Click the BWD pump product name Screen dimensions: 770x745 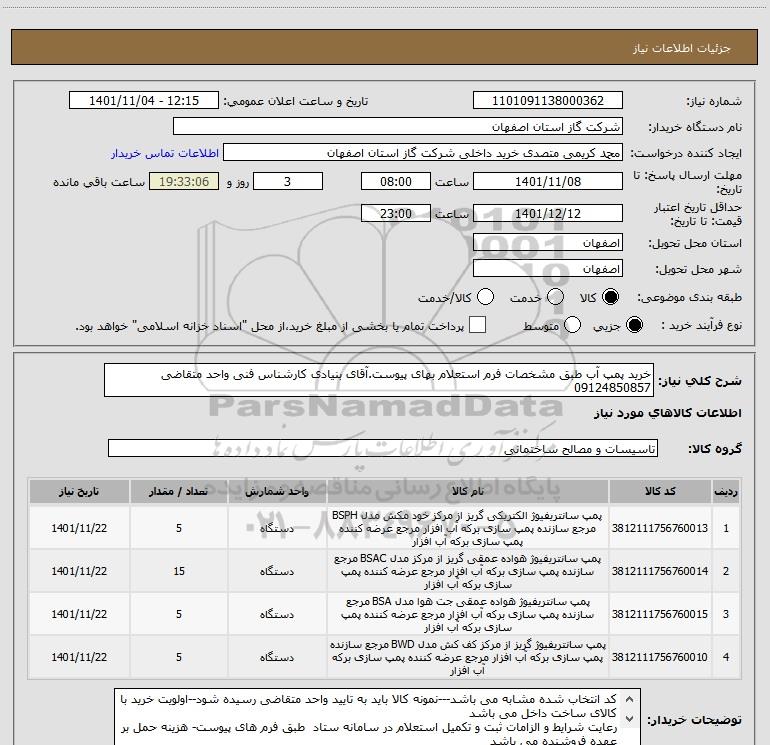pyautogui.click(x=468, y=657)
